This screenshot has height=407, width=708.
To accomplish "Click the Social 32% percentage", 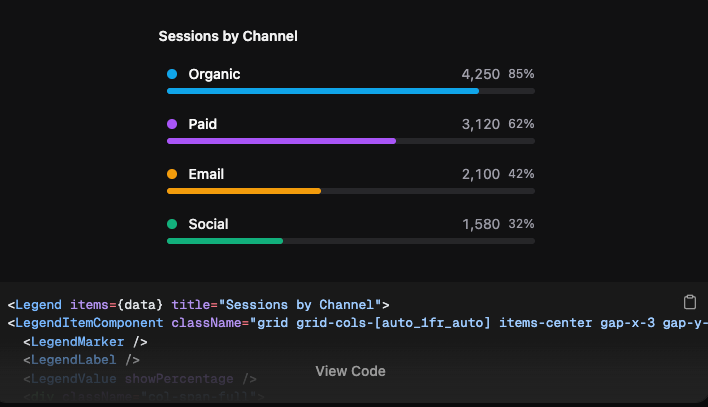I will click(x=521, y=224).
